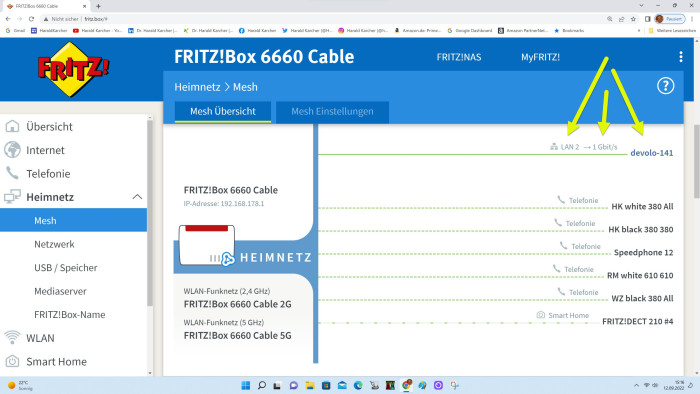Open Windows taskbar search
This screenshot has width=700, height=394.
tap(262, 385)
